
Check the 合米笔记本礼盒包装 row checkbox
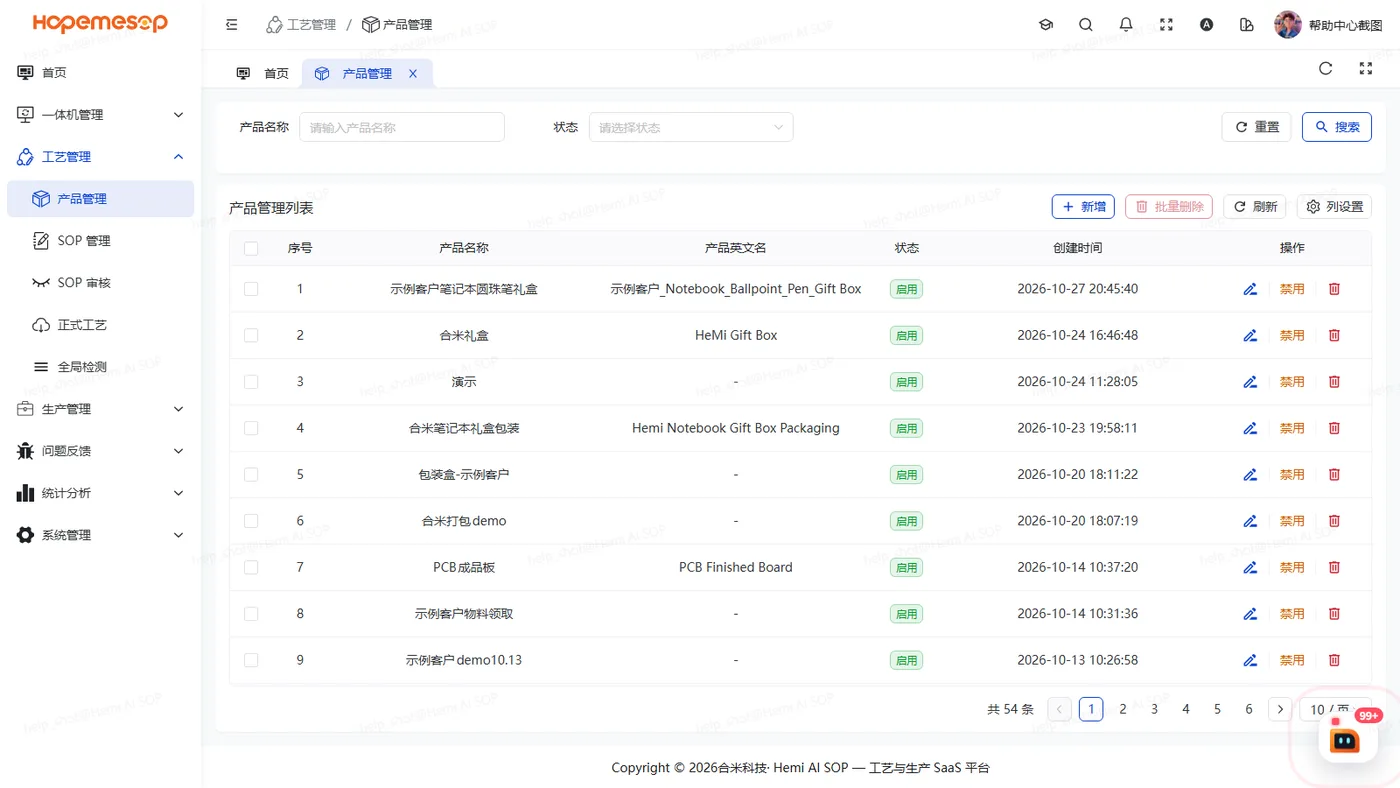[251, 428]
